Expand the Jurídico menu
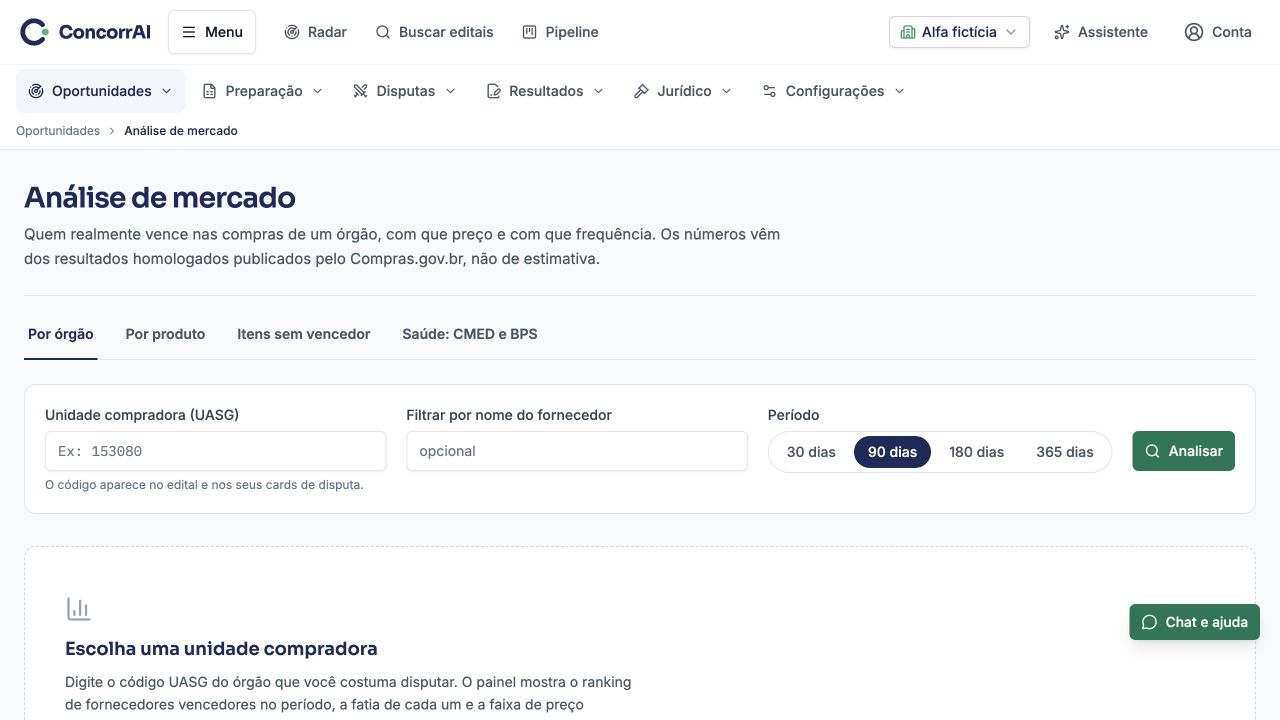The width and height of the screenshot is (1280, 720). 683,91
